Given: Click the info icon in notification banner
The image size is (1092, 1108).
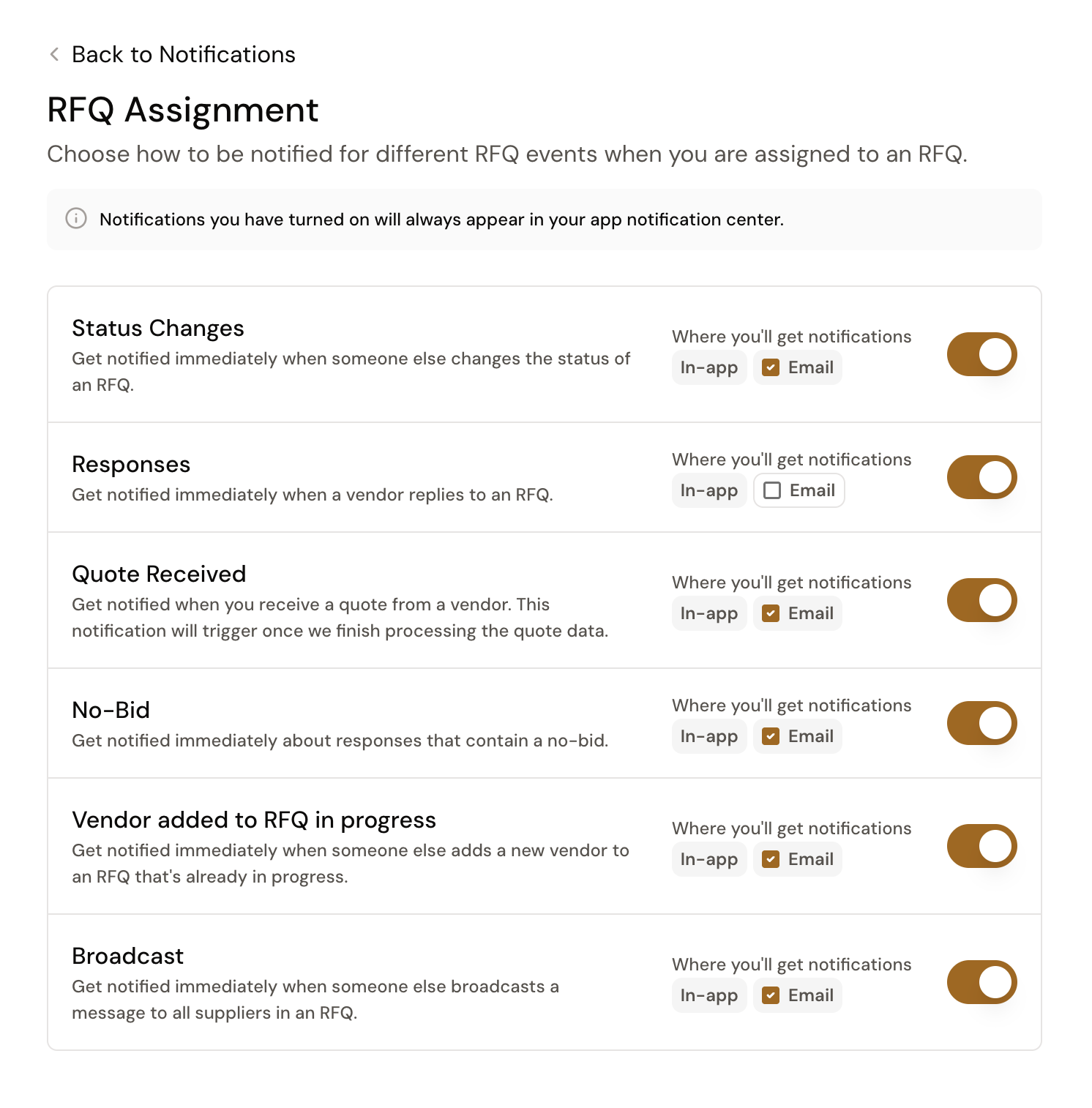Looking at the screenshot, I should pos(76,219).
